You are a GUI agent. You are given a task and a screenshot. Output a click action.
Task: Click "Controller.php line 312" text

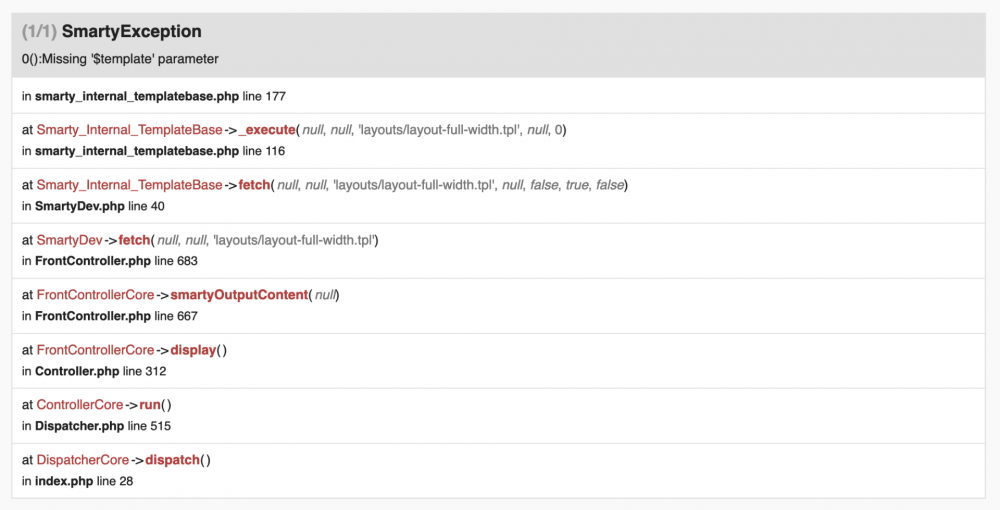click(101, 371)
